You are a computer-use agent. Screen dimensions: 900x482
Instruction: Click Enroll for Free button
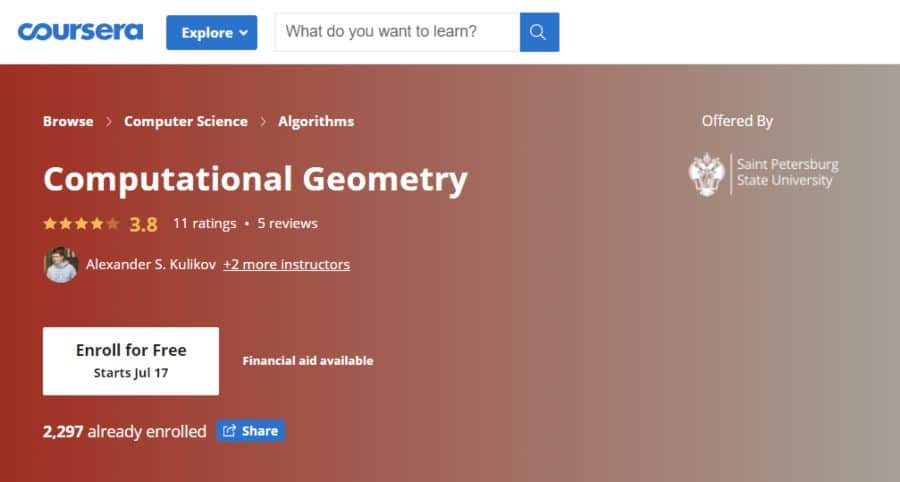[x=131, y=361]
